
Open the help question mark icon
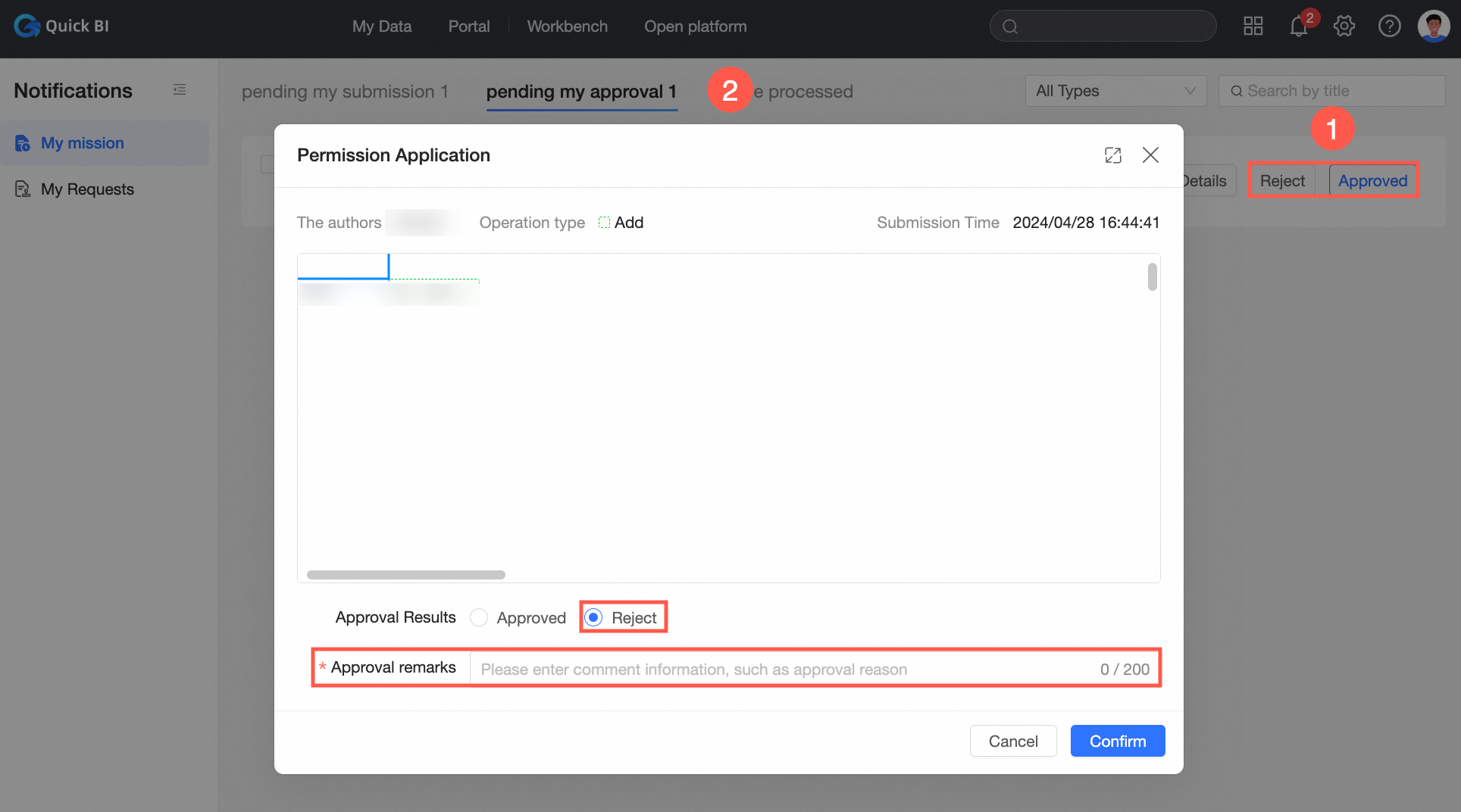coord(1390,27)
